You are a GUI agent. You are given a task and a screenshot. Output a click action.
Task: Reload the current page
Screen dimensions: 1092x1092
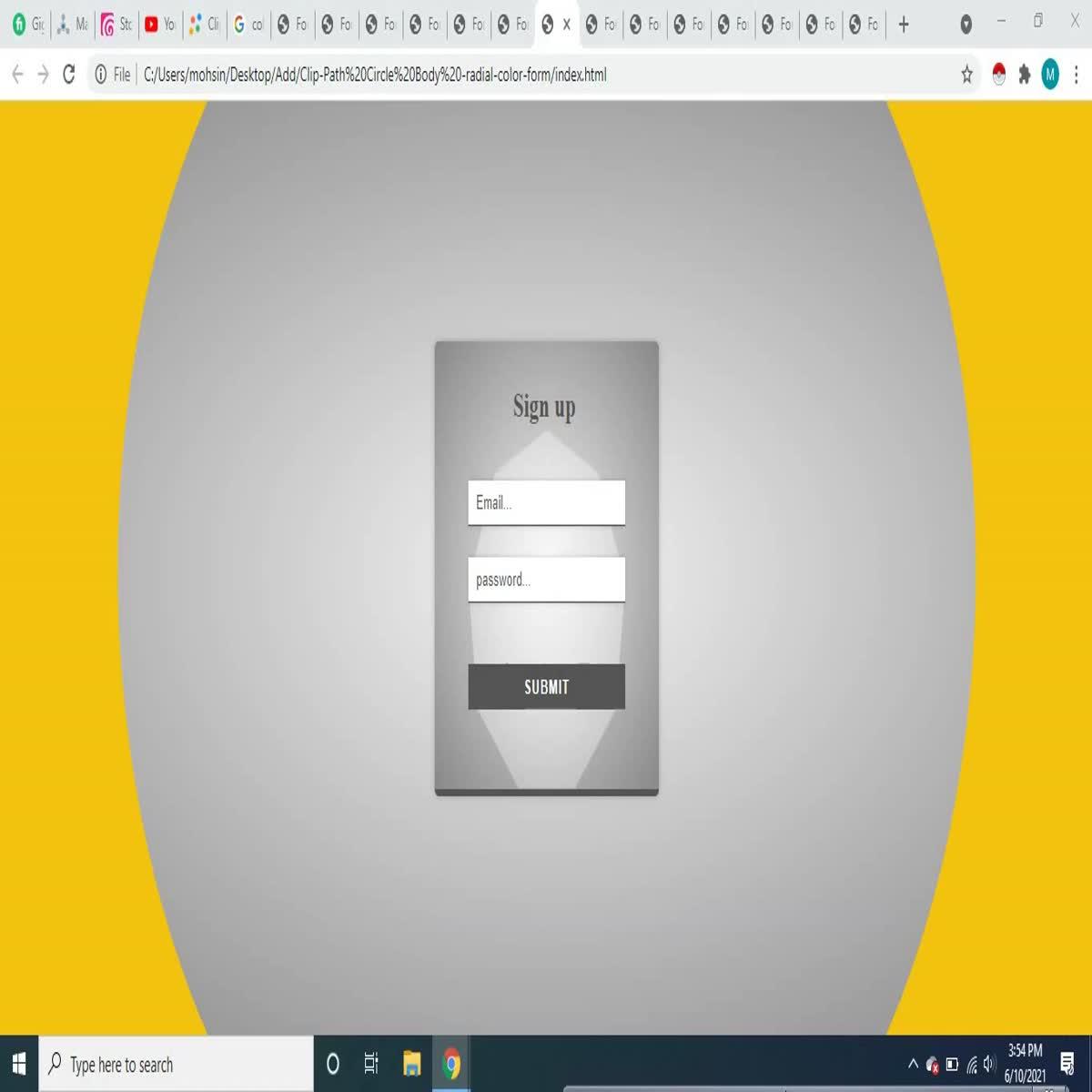(x=68, y=75)
